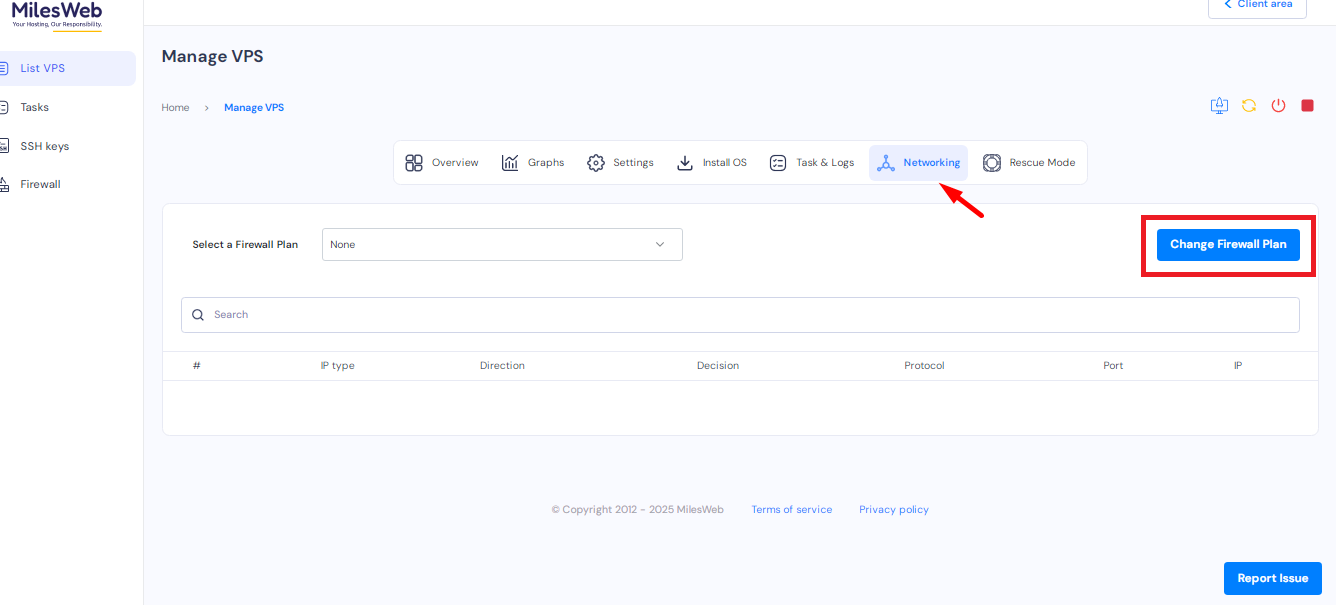Click the yellow reboot arrows icon
The height and width of the screenshot is (605, 1336).
(1249, 106)
